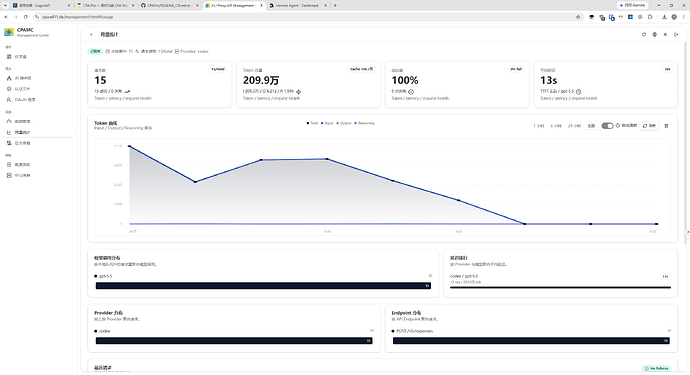Toggle the Input series in chart legend

click(x=327, y=123)
